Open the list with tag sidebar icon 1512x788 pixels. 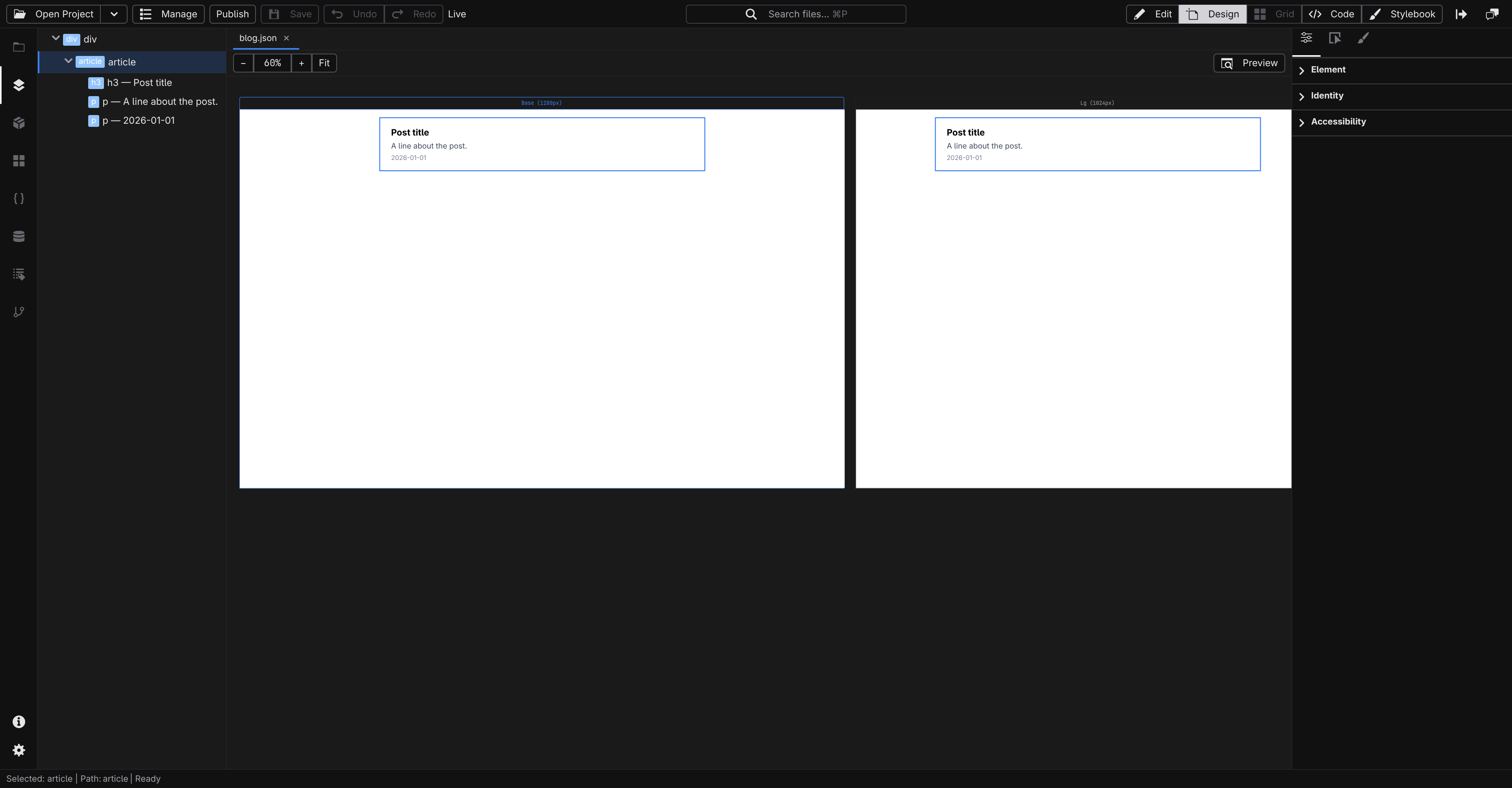pyautogui.click(x=19, y=274)
